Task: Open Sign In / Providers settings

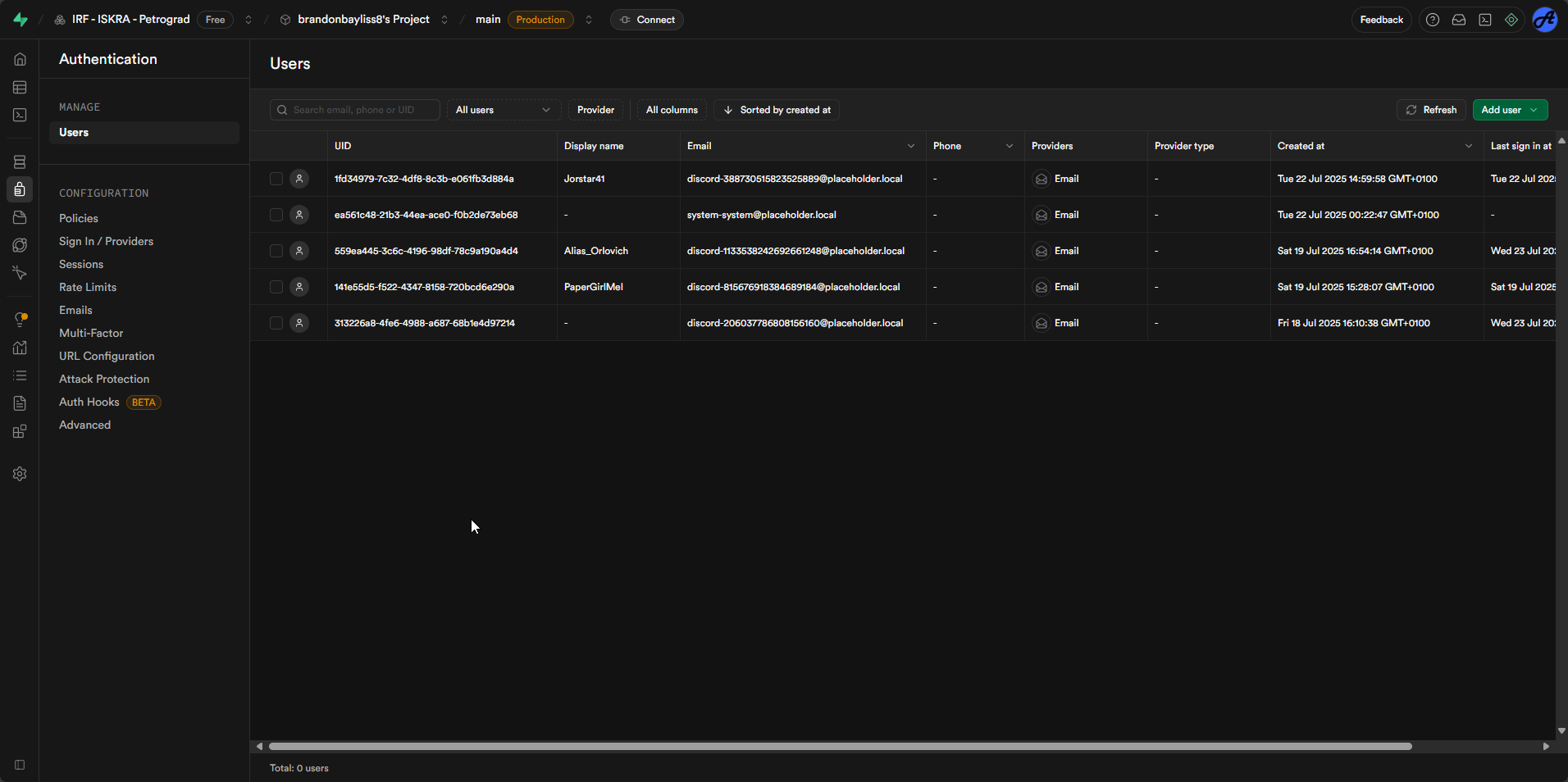Action: pyautogui.click(x=106, y=241)
